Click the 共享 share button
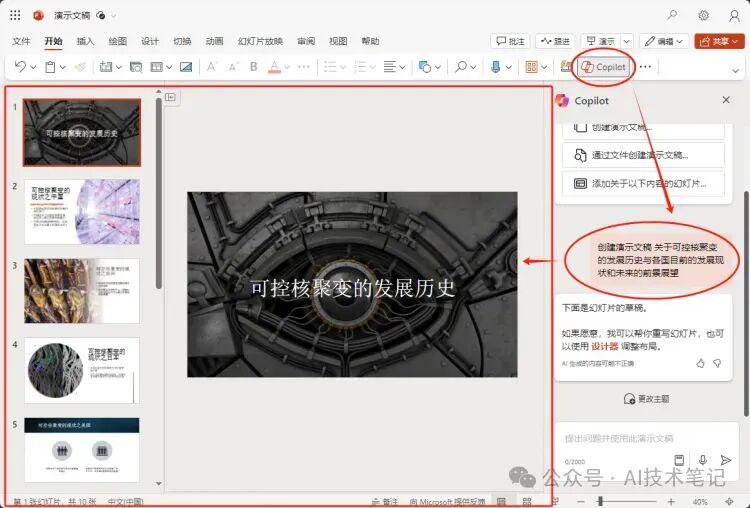This screenshot has height=508, width=750. 719,42
